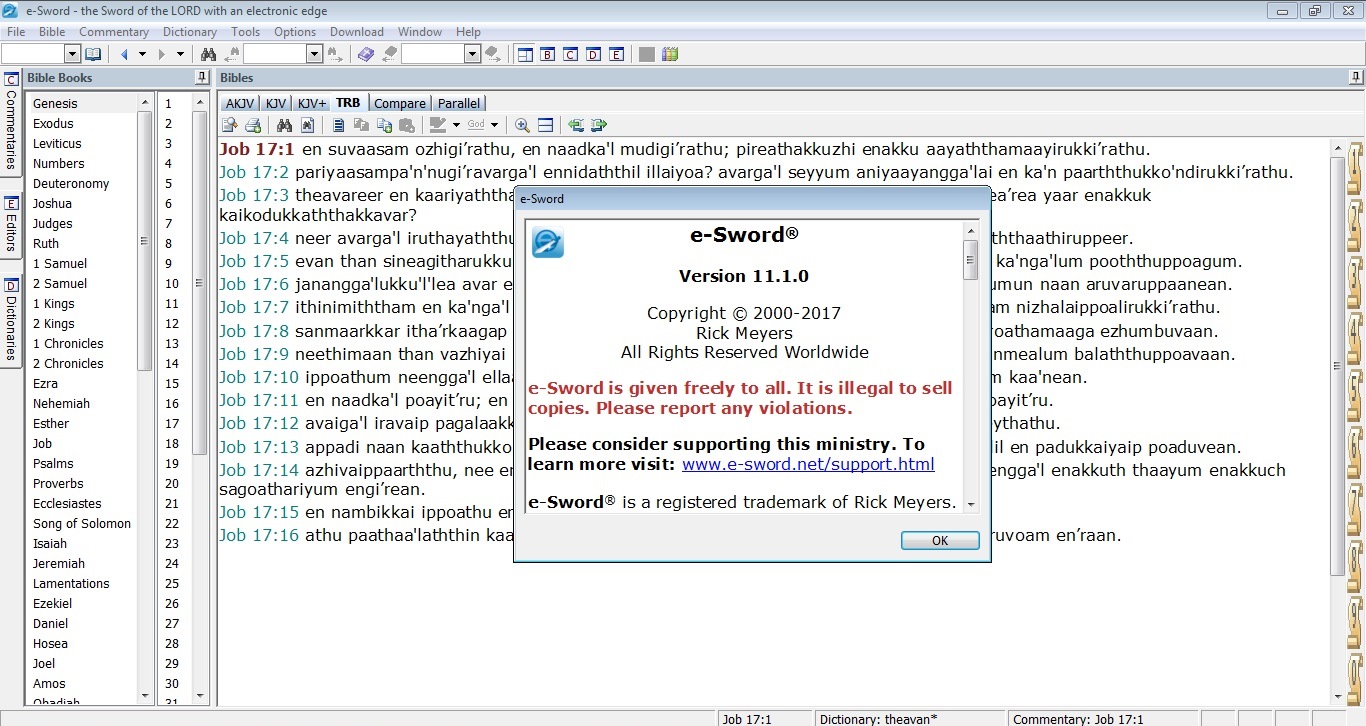
Task: Click the e-Sword logo in About dialog
Action: point(548,242)
